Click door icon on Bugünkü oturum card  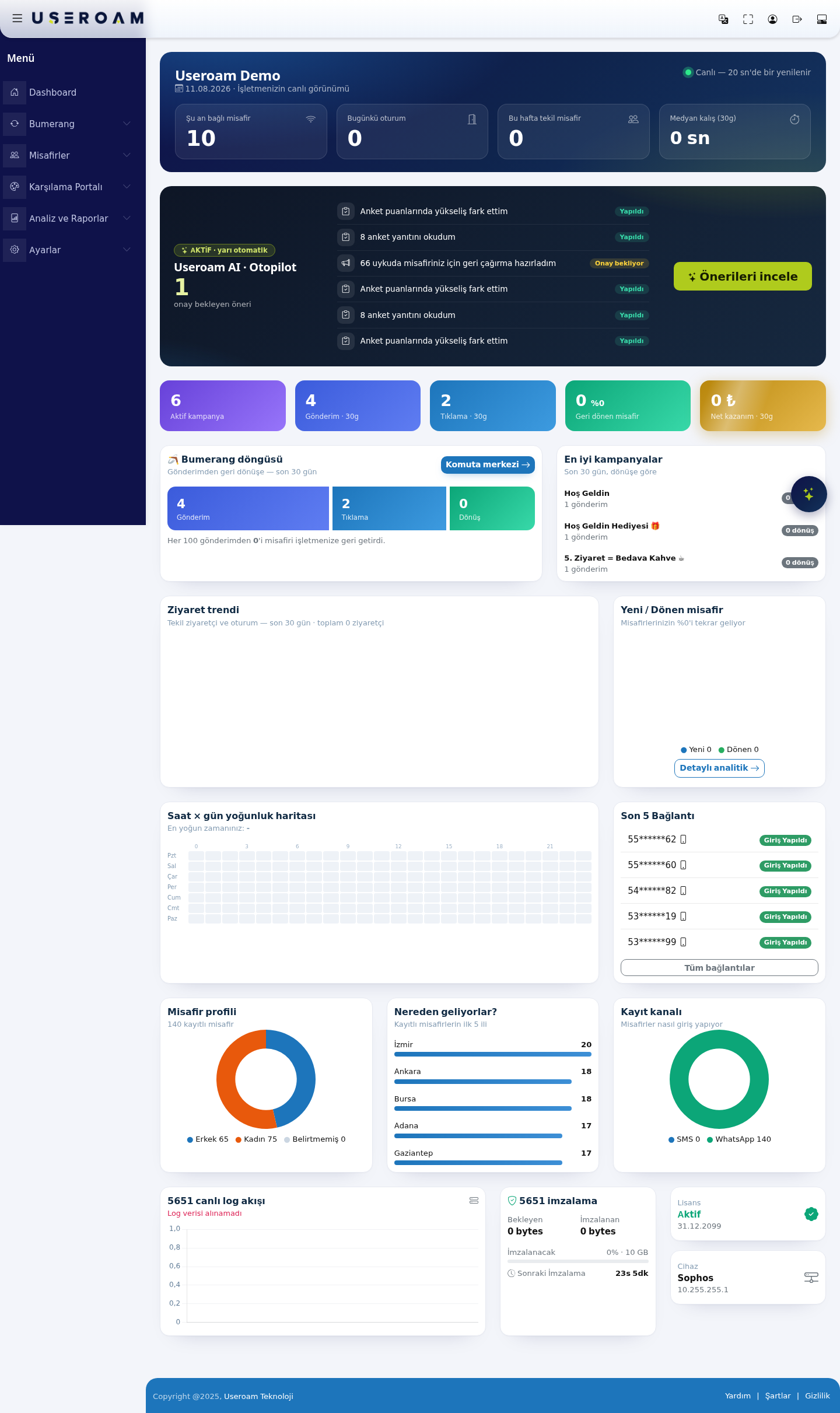click(x=472, y=119)
